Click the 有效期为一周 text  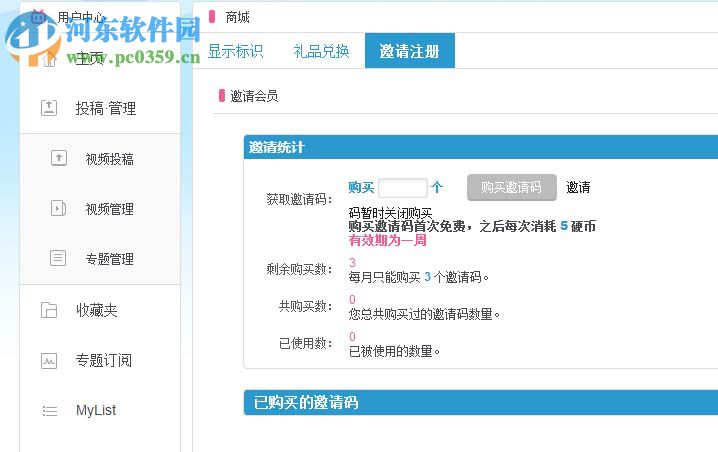(387, 240)
